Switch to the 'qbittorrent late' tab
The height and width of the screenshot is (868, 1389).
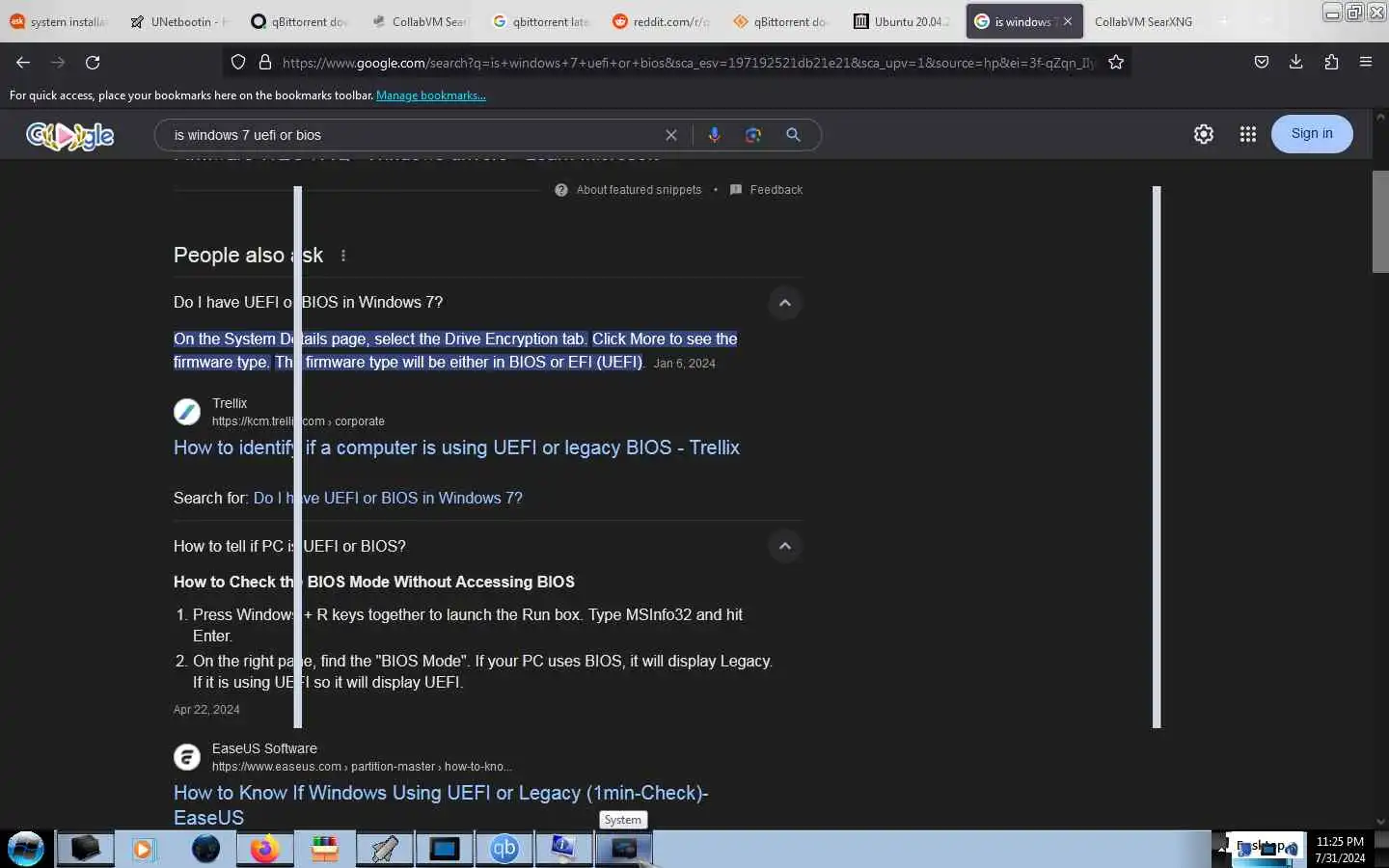(541, 21)
